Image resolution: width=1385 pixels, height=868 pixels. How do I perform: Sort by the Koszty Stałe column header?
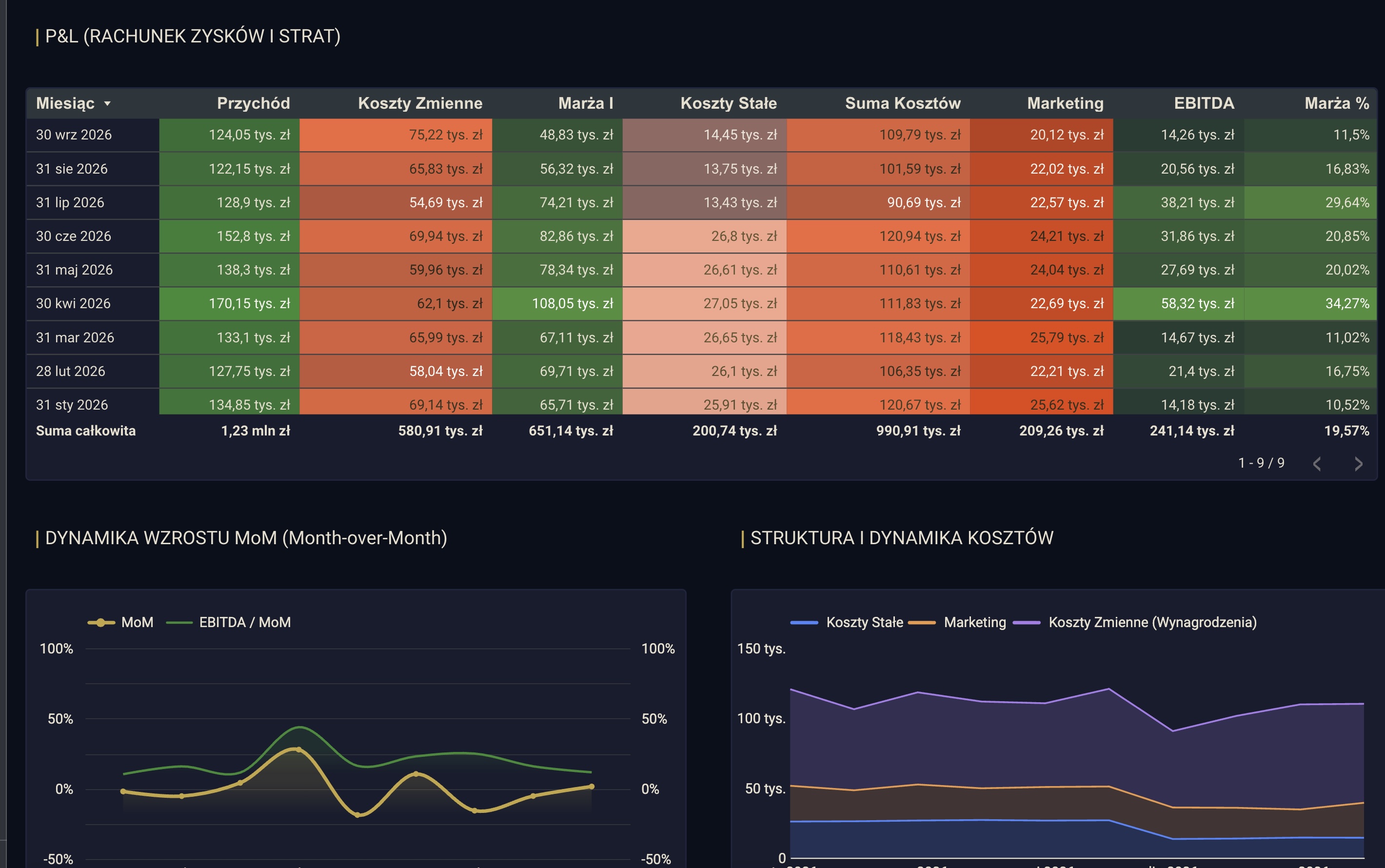(729, 103)
